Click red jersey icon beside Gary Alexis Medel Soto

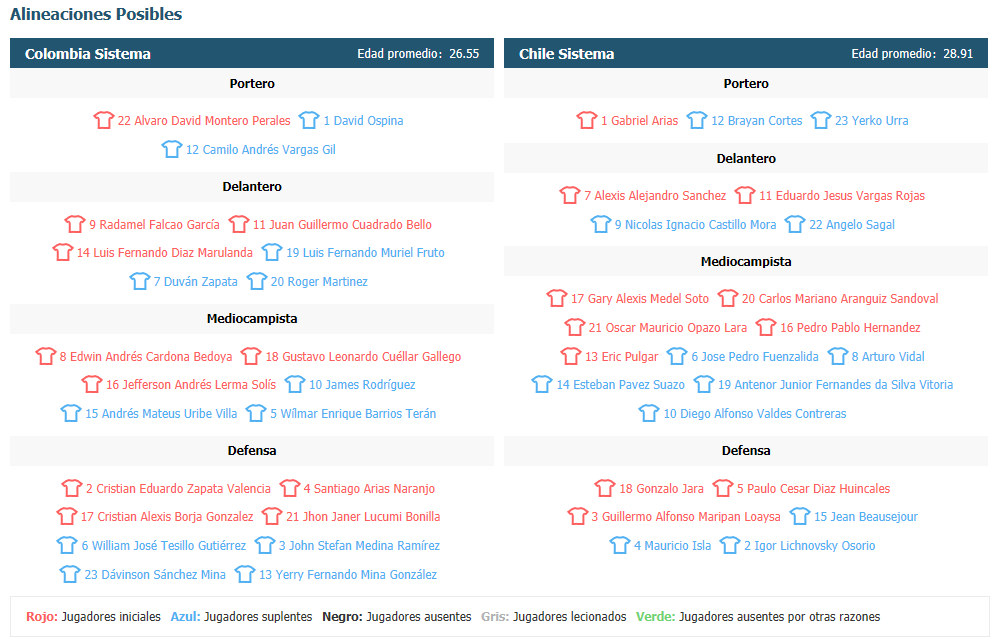(557, 298)
